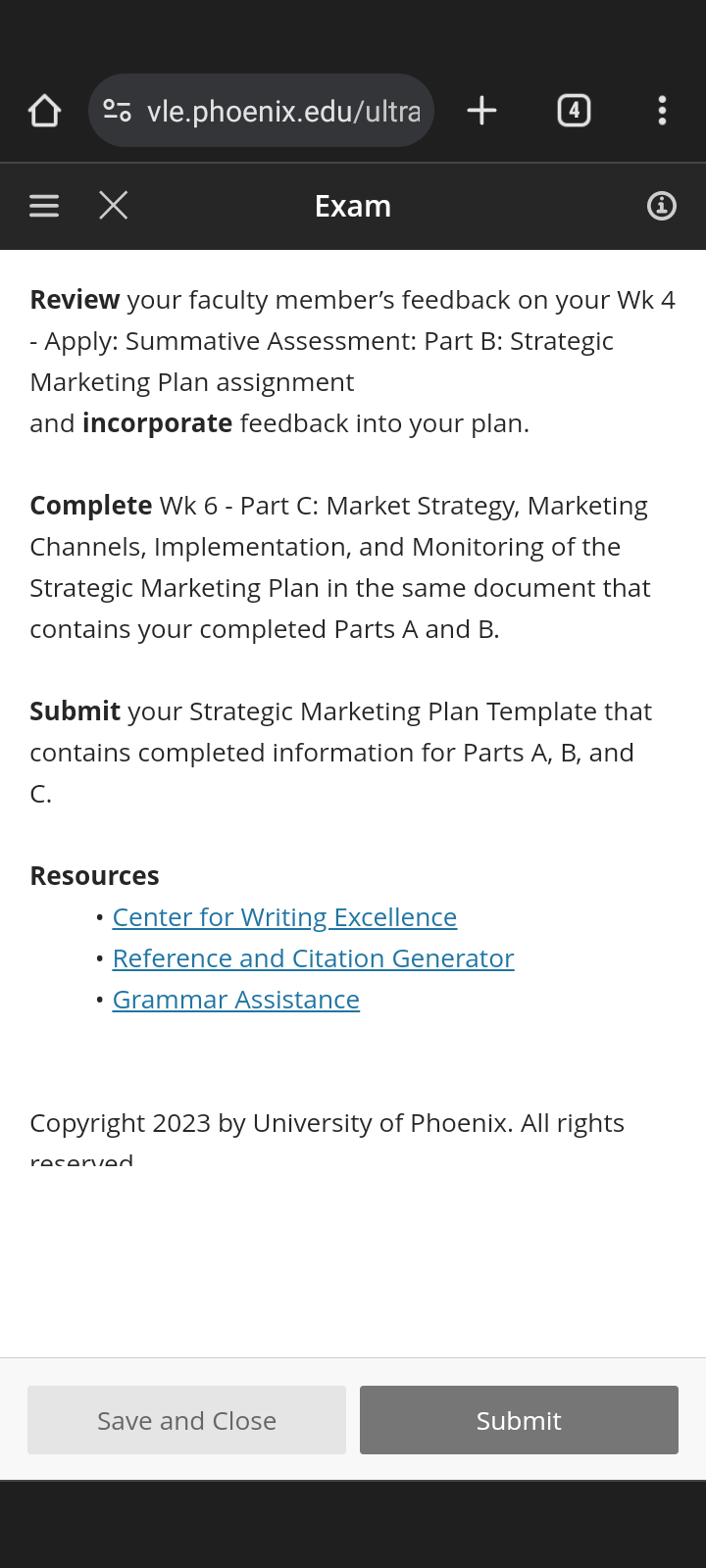706x1568 pixels.
Task: Open the browser three-dot overflow menu
Action: pos(663,111)
